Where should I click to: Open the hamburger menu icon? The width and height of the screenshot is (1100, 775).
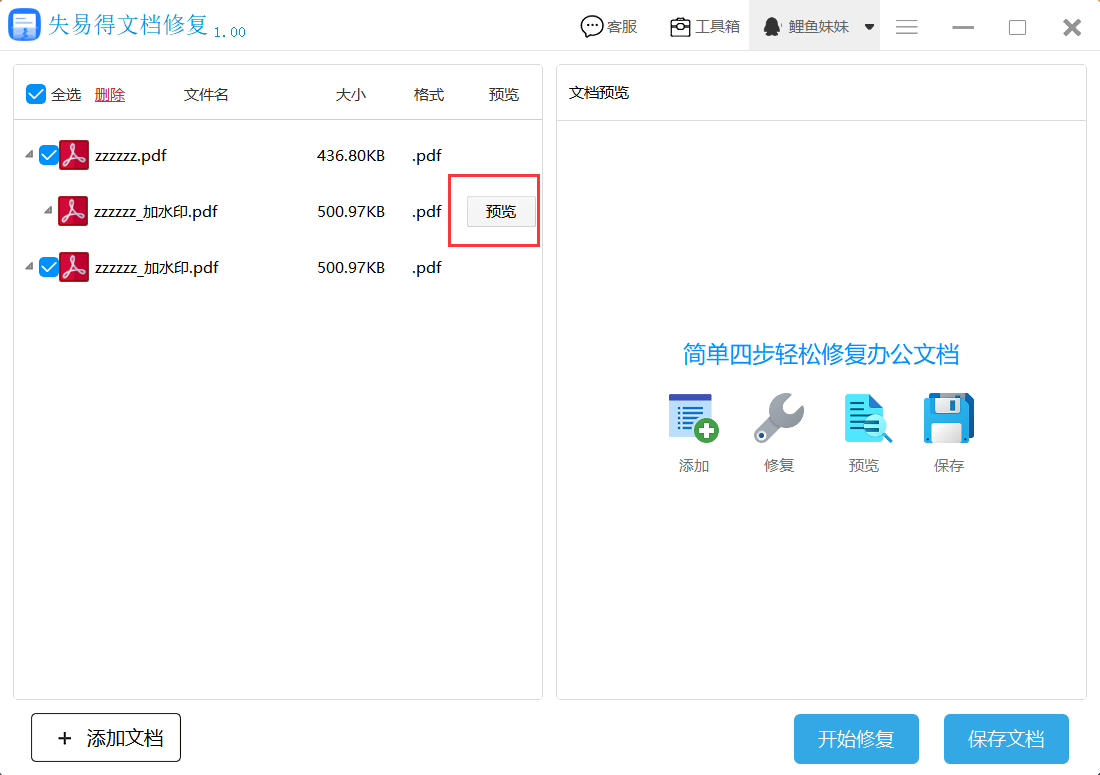click(906, 27)
